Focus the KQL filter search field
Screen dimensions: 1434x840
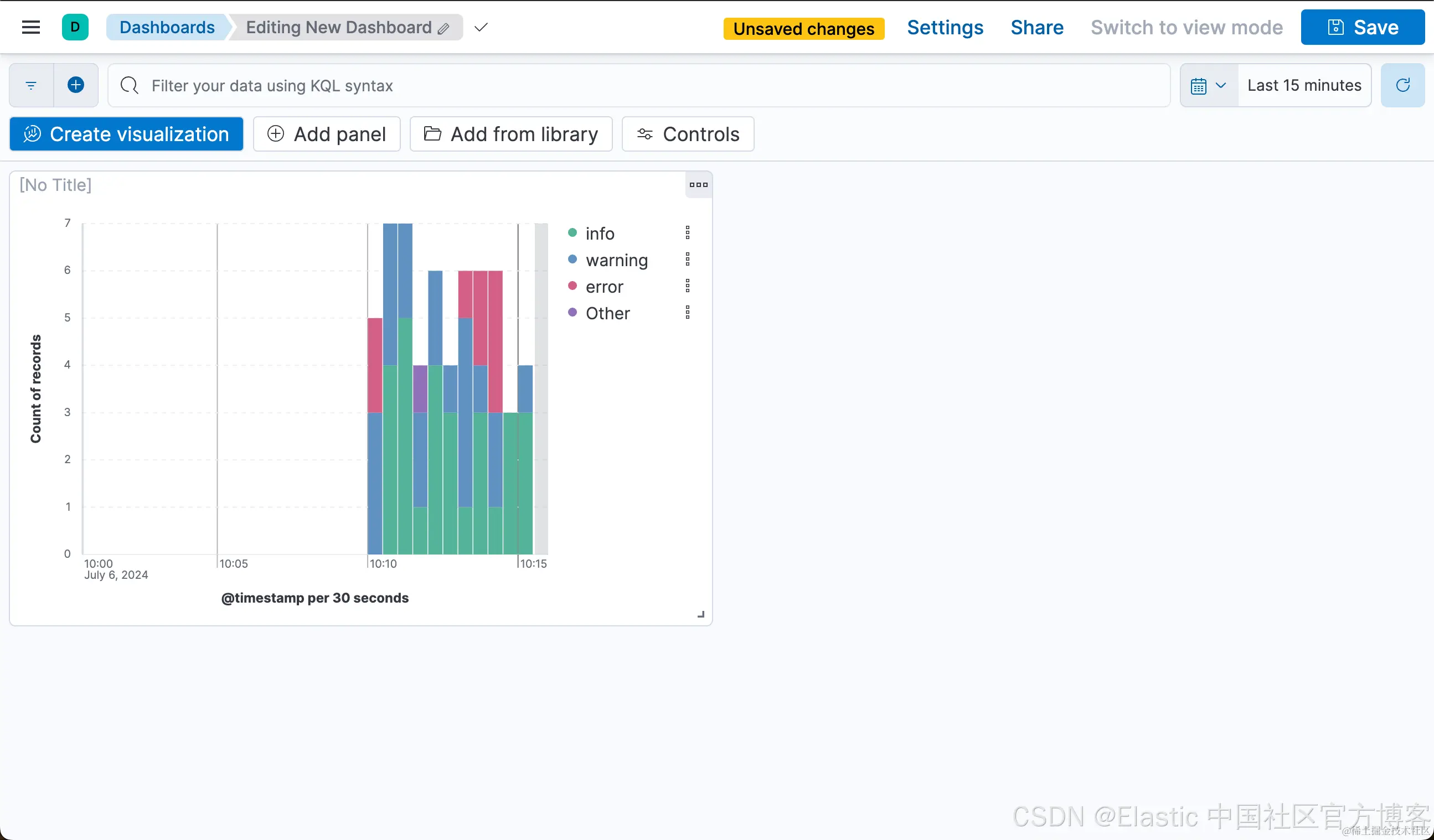(x=637, y=85)
